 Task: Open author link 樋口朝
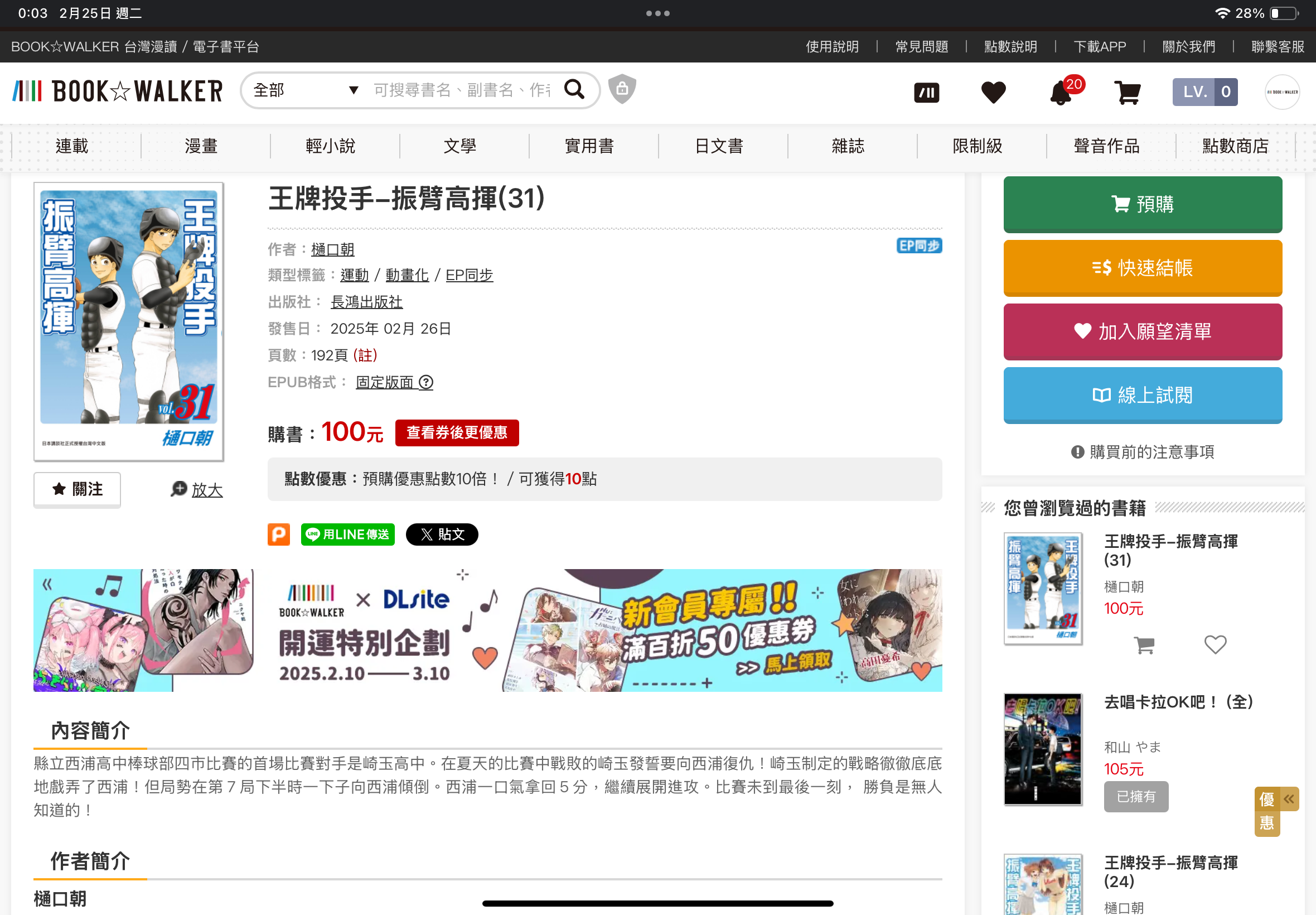(x=332, y=249)
